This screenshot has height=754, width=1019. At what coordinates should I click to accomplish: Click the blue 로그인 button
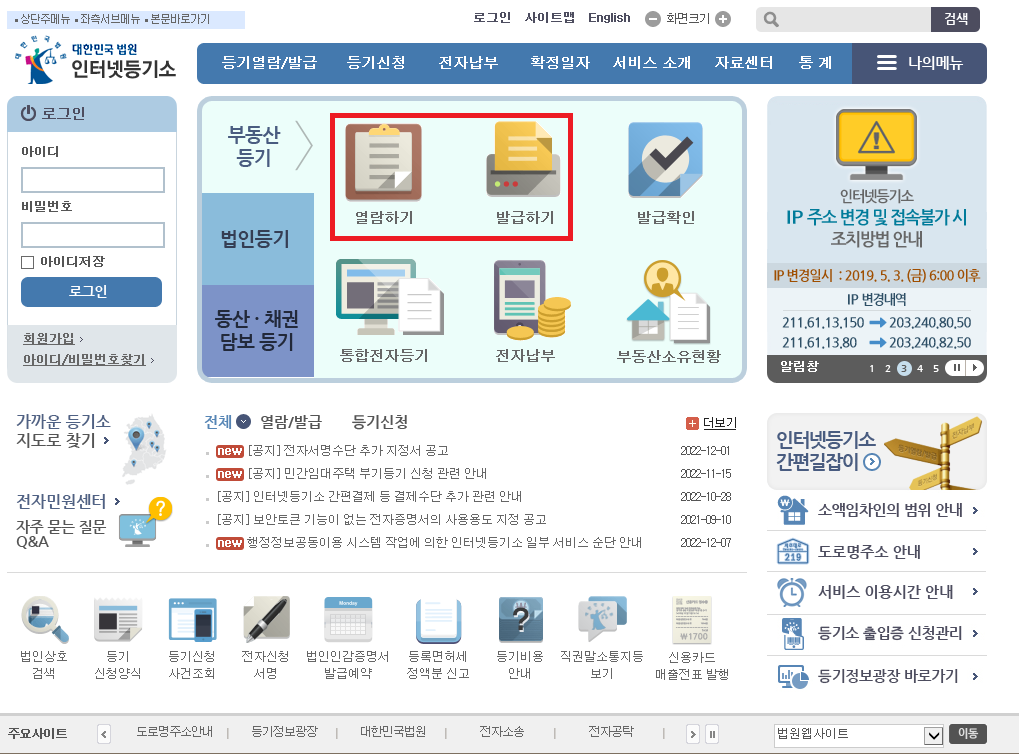91,292
